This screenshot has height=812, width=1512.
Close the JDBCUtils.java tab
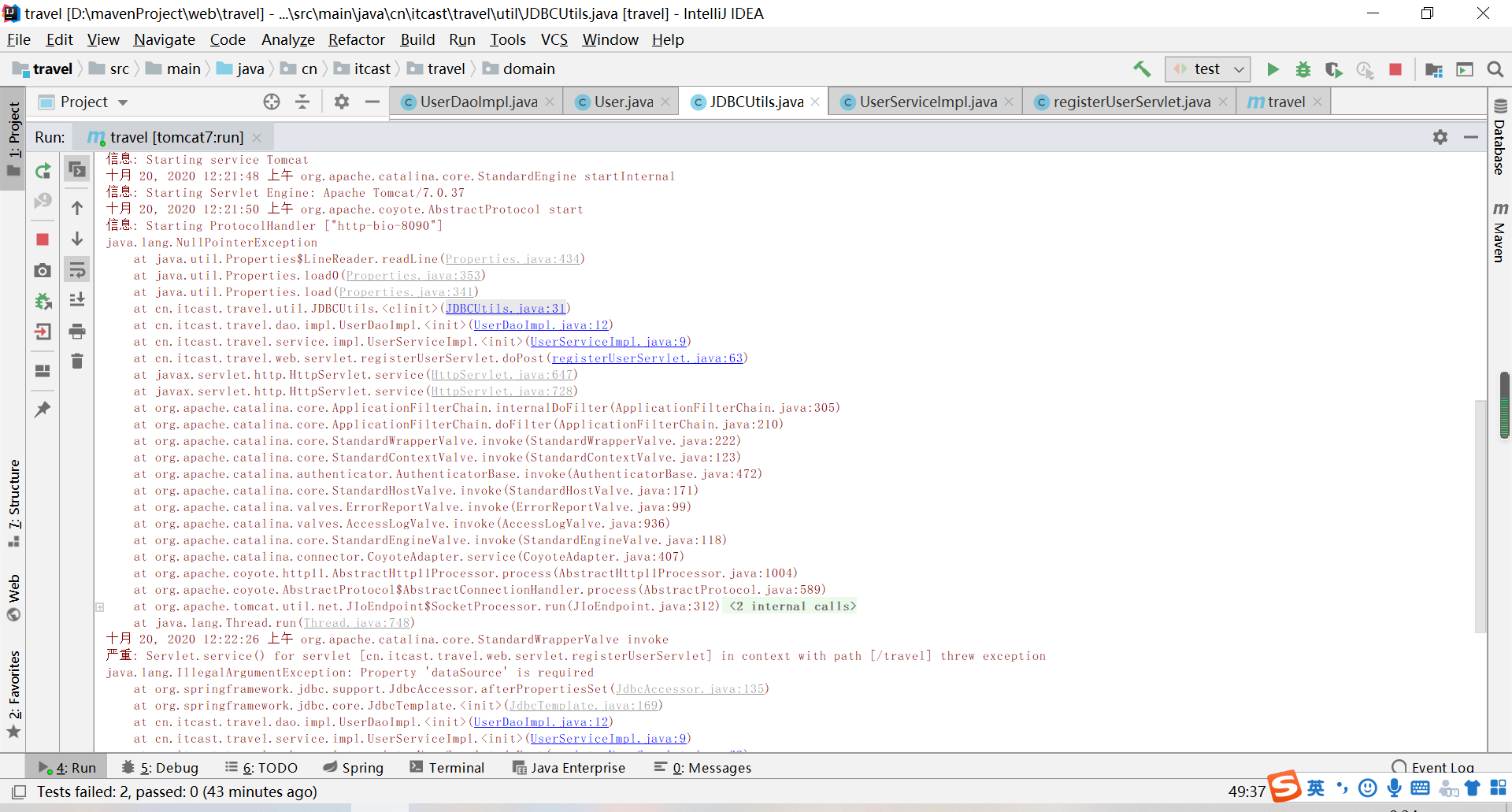815,102
